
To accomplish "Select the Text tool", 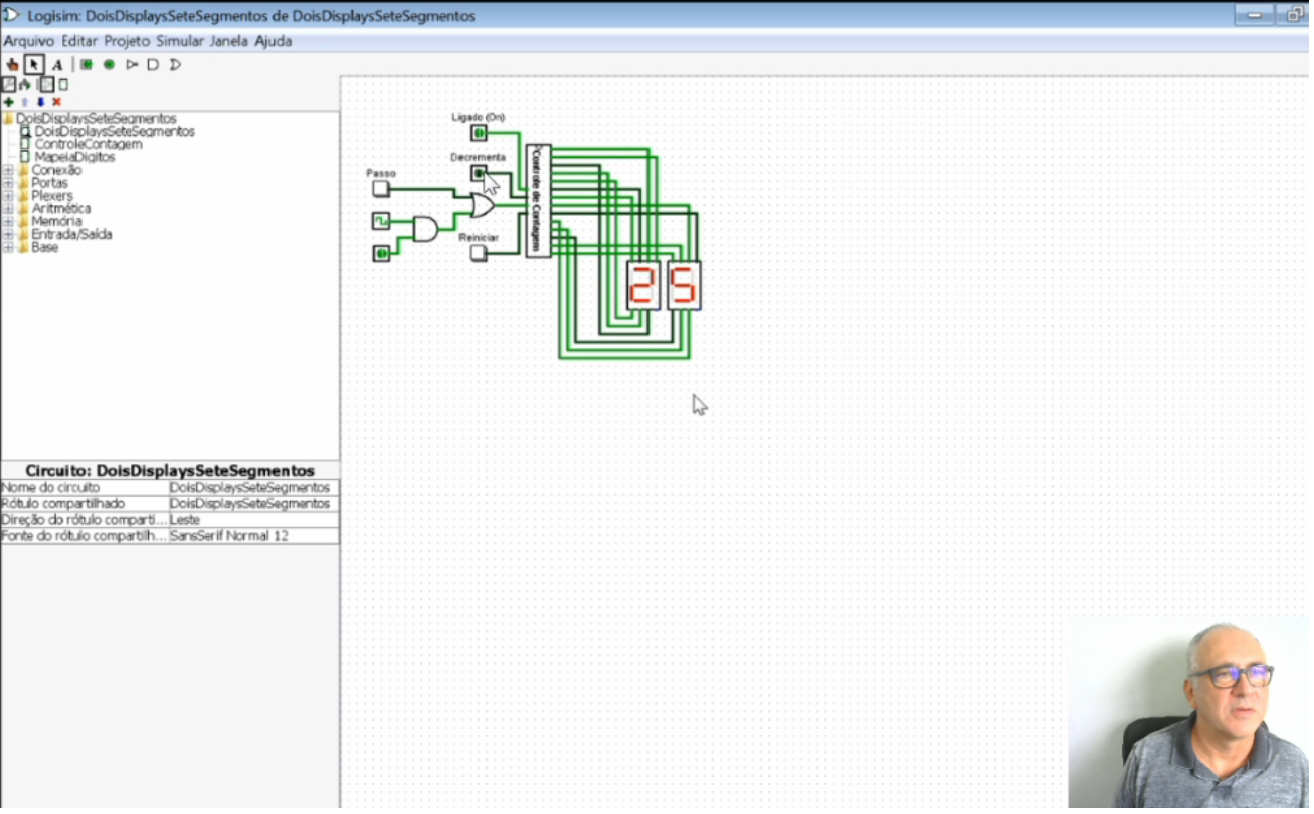I will pyautogui.click(x=57, y=64).
